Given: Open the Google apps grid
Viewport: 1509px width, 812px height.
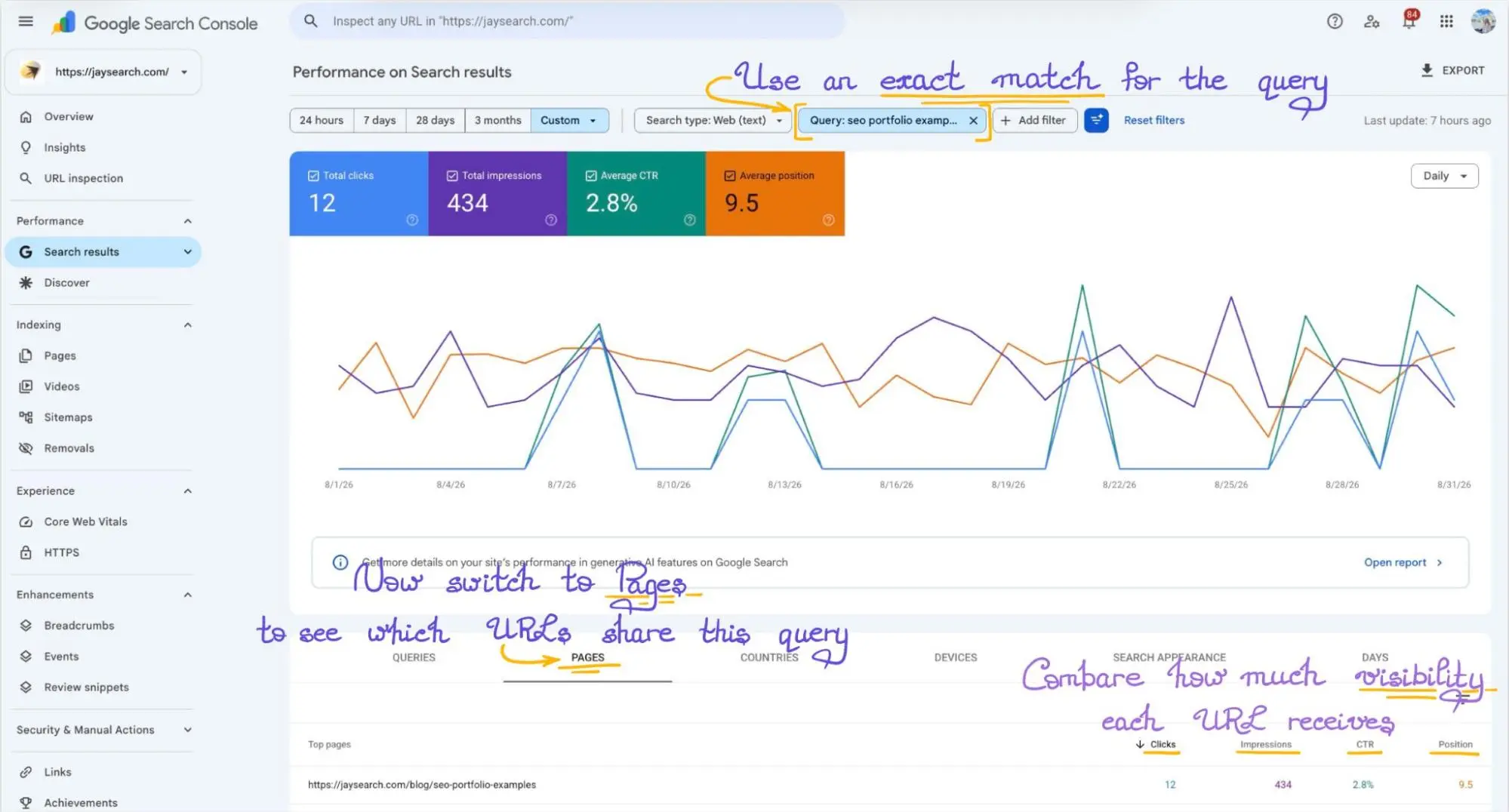Looking at the screenshot, I should pyautogui.click(x=1446, y=21).
